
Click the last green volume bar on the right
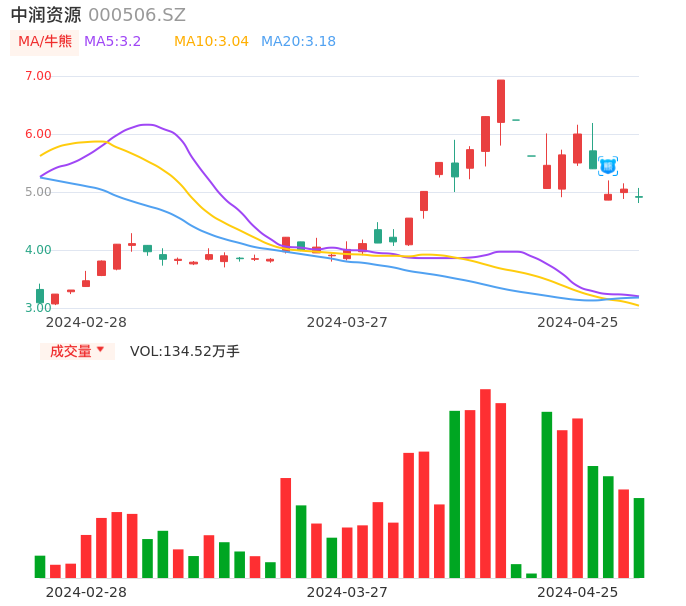[639, 537]
